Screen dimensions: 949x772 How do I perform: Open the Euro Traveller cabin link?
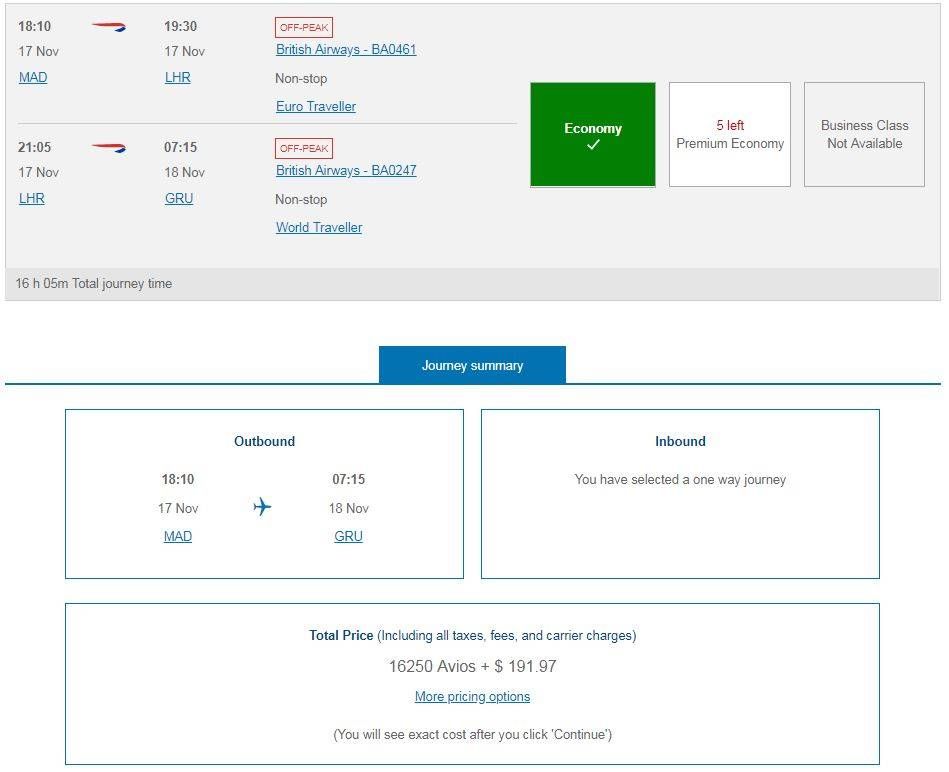316,106
